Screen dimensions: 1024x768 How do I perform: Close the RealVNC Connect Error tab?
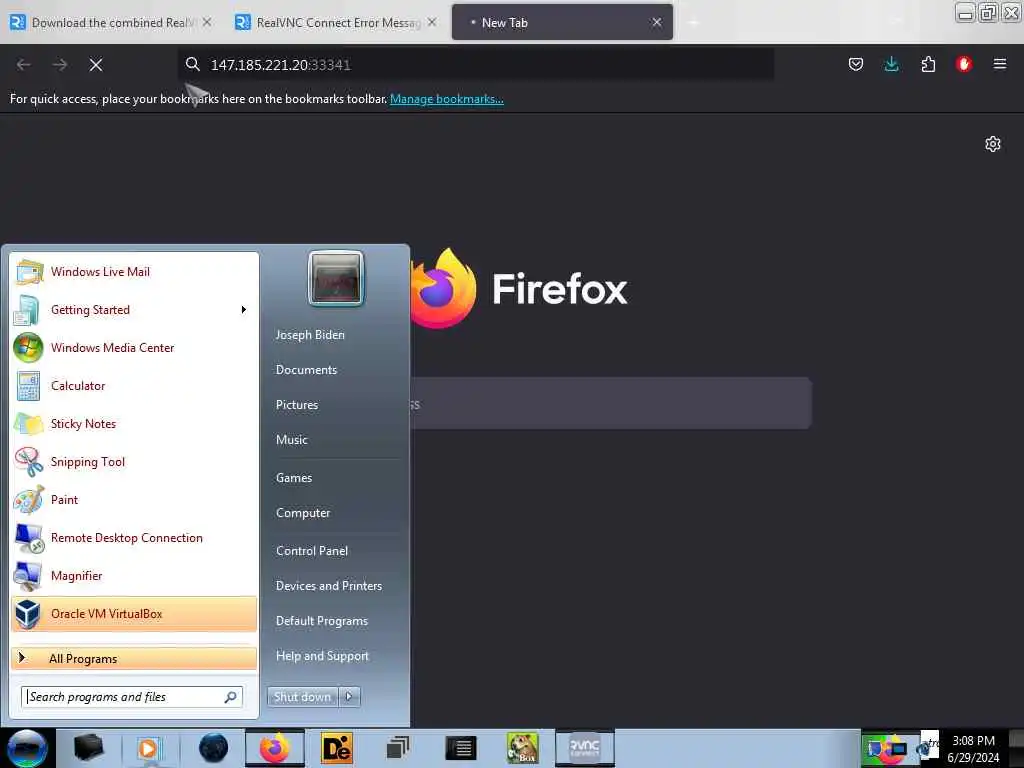(x=432, y=22)
